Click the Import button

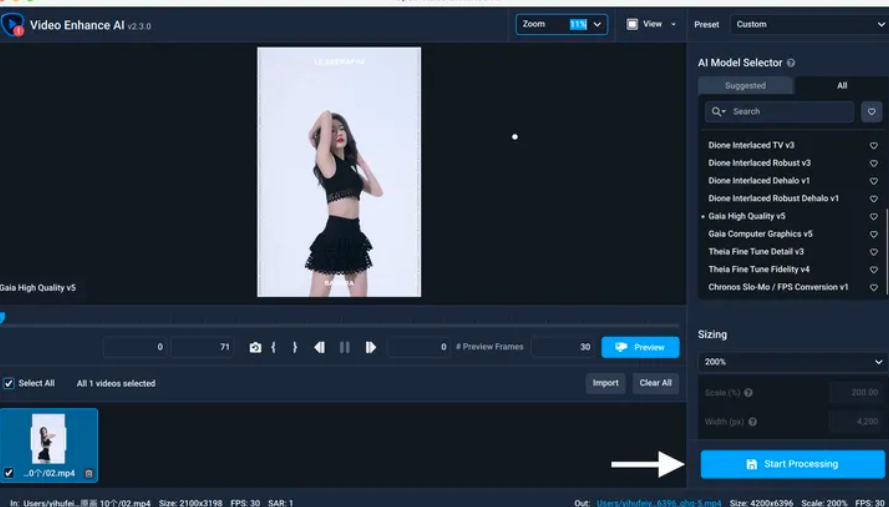605,383
